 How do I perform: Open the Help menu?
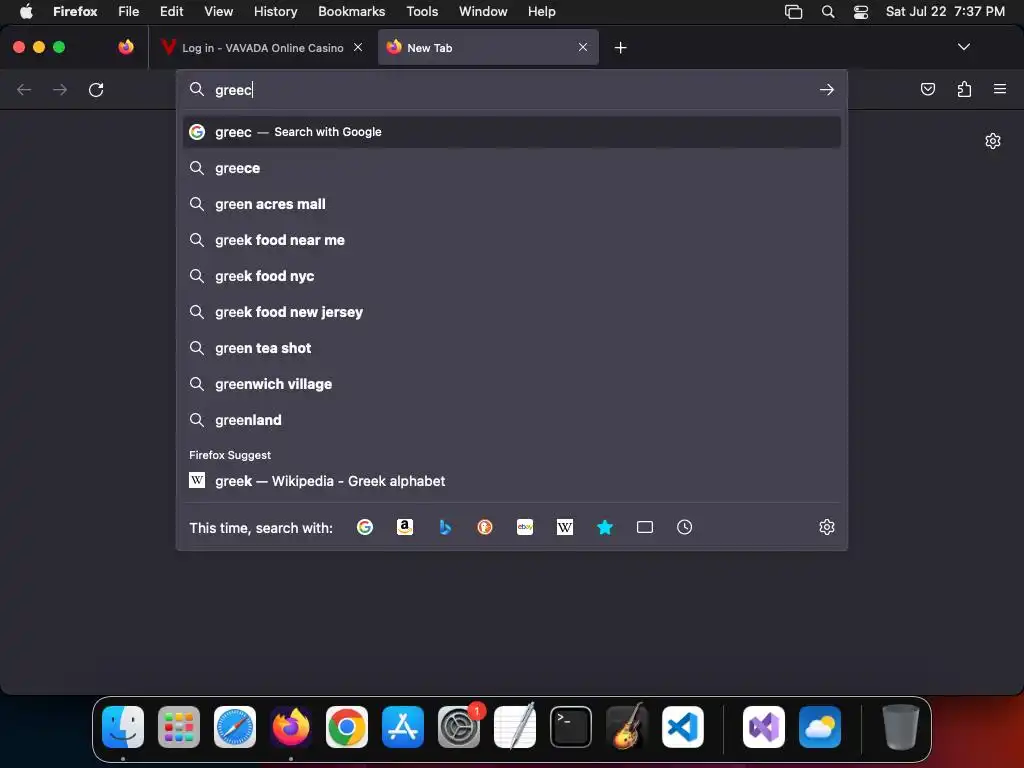coord(541,11)
